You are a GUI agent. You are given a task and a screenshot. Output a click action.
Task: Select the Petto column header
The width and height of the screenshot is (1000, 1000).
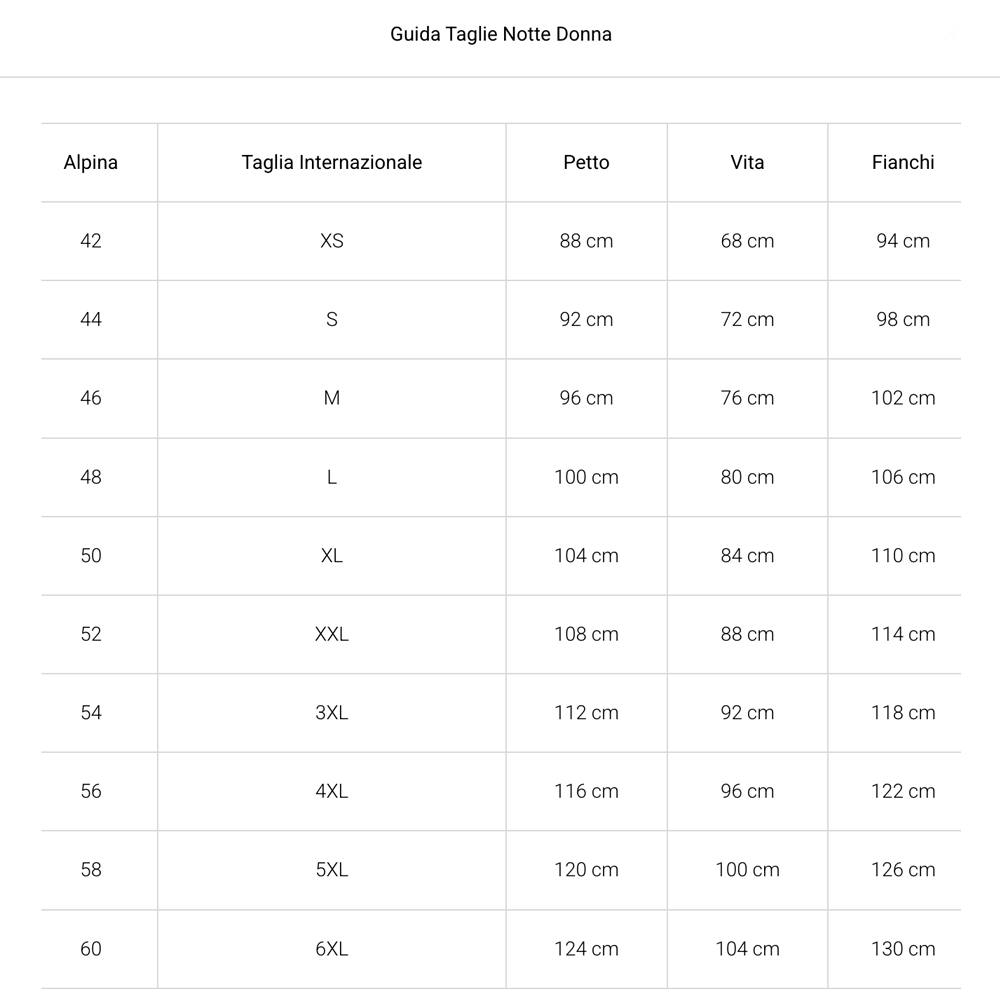(586, 162)
